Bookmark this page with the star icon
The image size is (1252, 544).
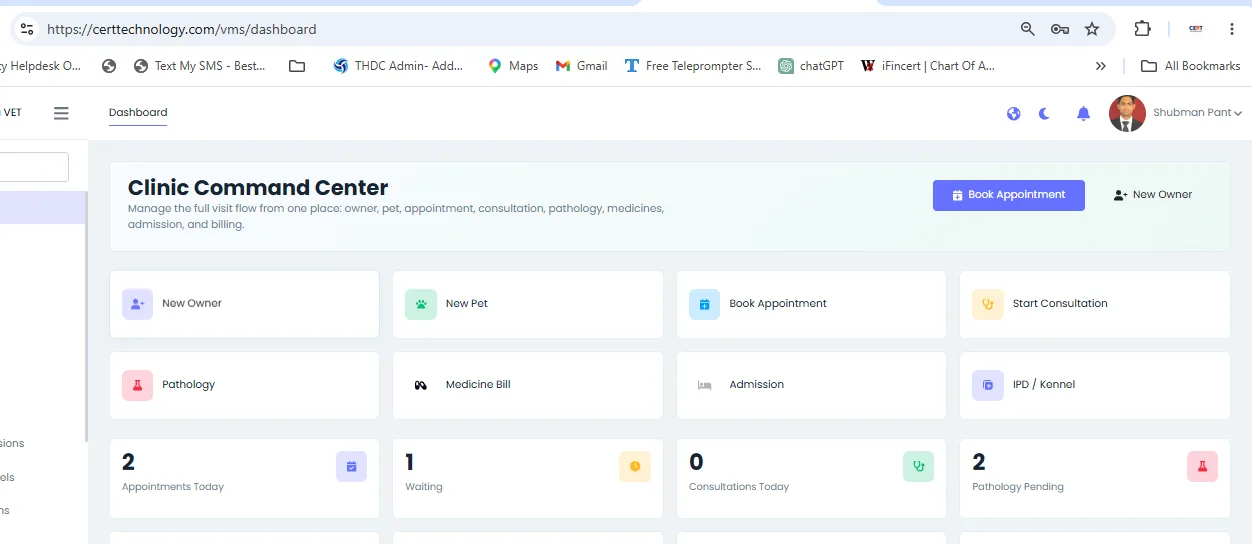point(1092,29)
